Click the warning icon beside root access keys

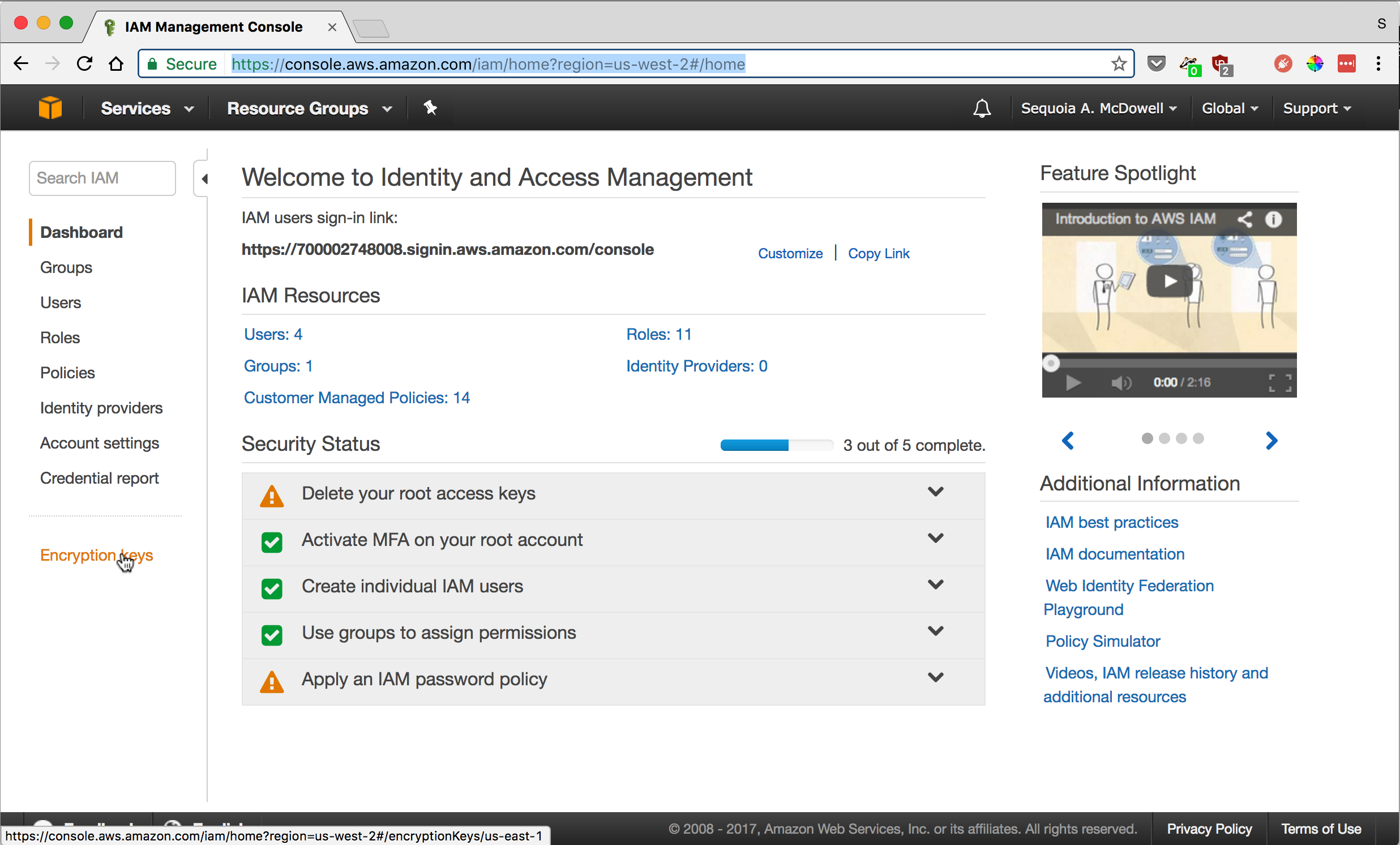272,496
